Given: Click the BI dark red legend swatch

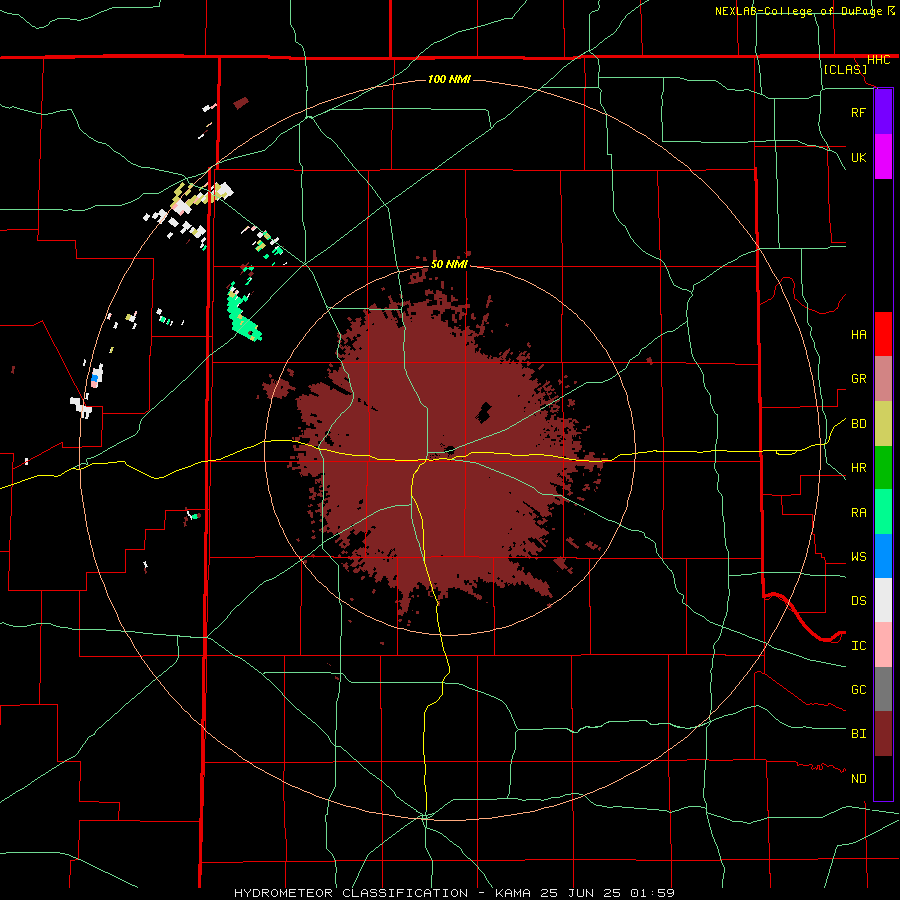Looking at the screenshot, I should (x=883, y=734).
